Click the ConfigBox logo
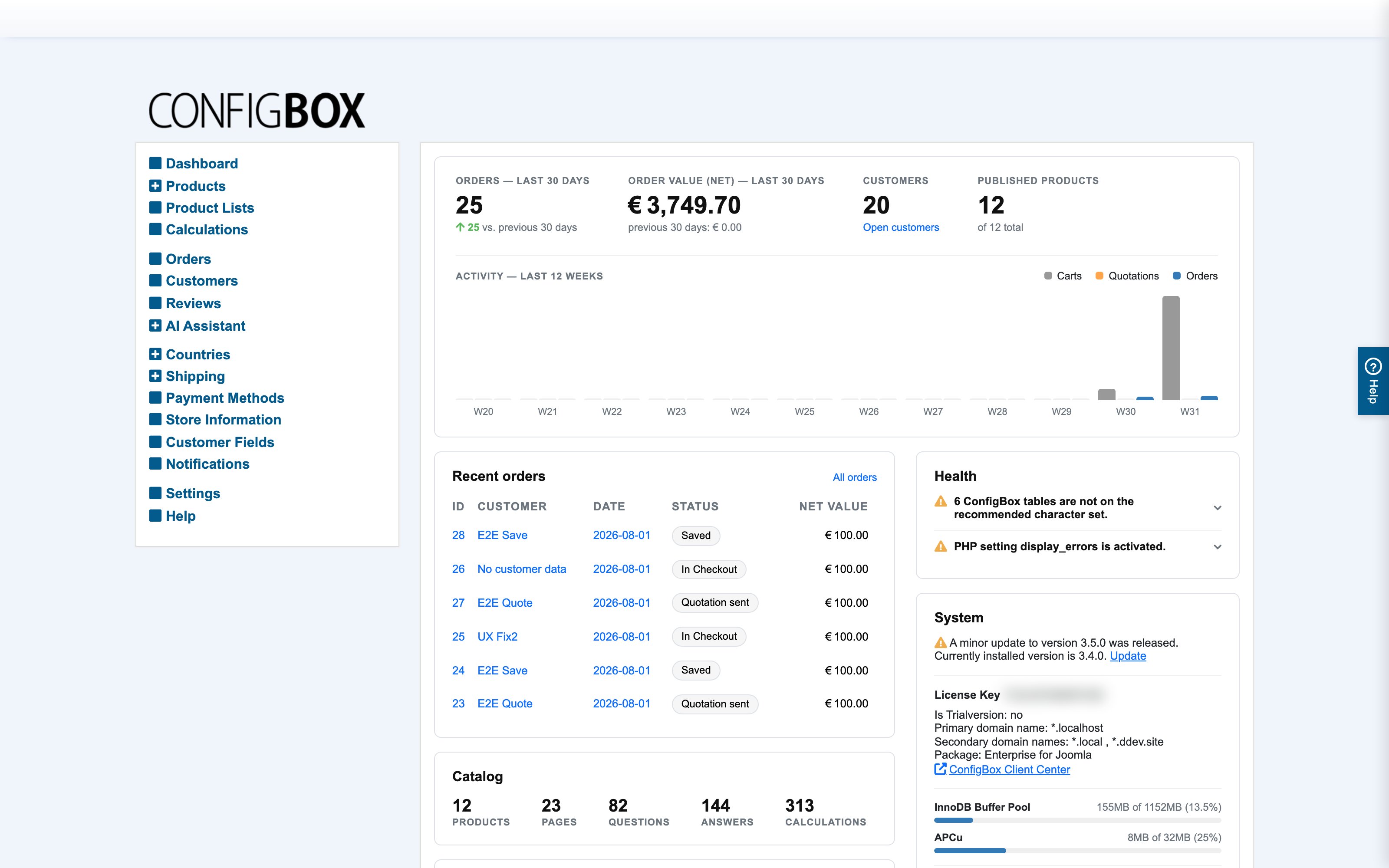Image resolution: width=1389 pixels, height=868 pixels. 257,111
